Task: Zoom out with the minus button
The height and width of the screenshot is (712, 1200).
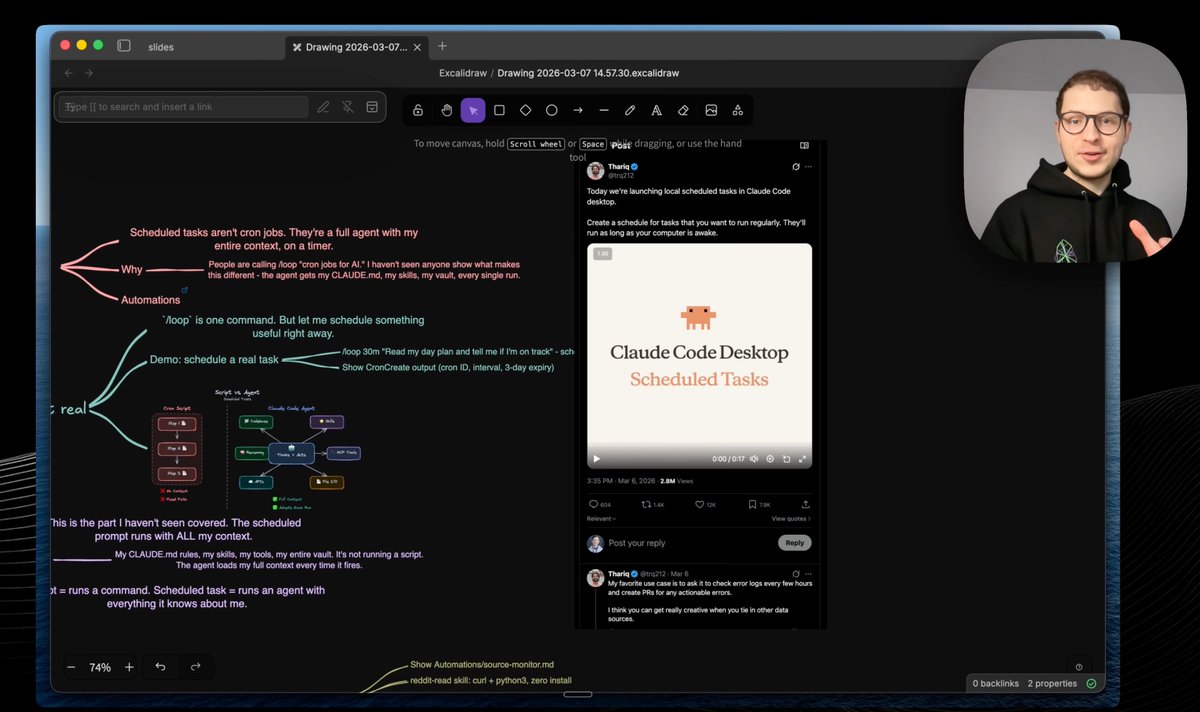Action: [71, 667]
